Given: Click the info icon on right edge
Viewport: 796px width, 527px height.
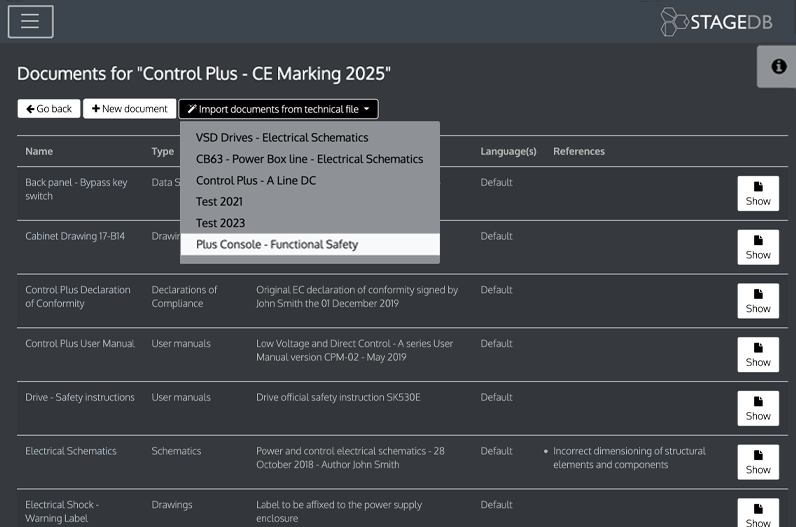Looking at the screenshot, I should click(777, 66).
